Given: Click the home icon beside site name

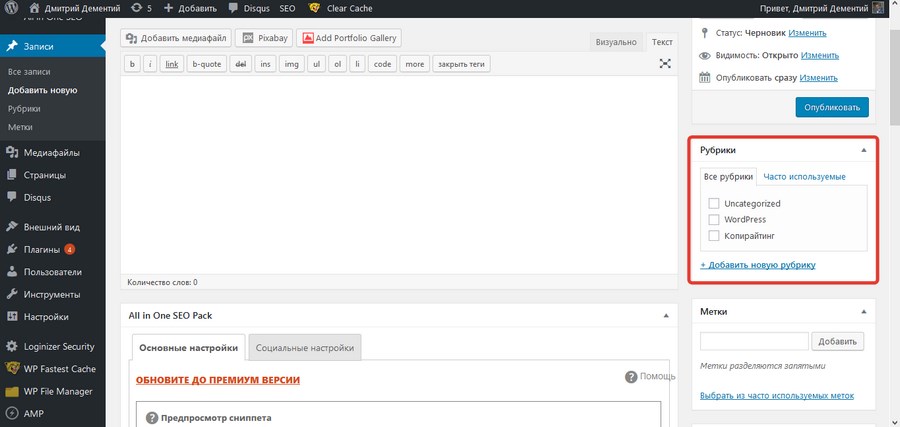Looking at the screenshot, I should pyautogui.click(x=34, y=8).
